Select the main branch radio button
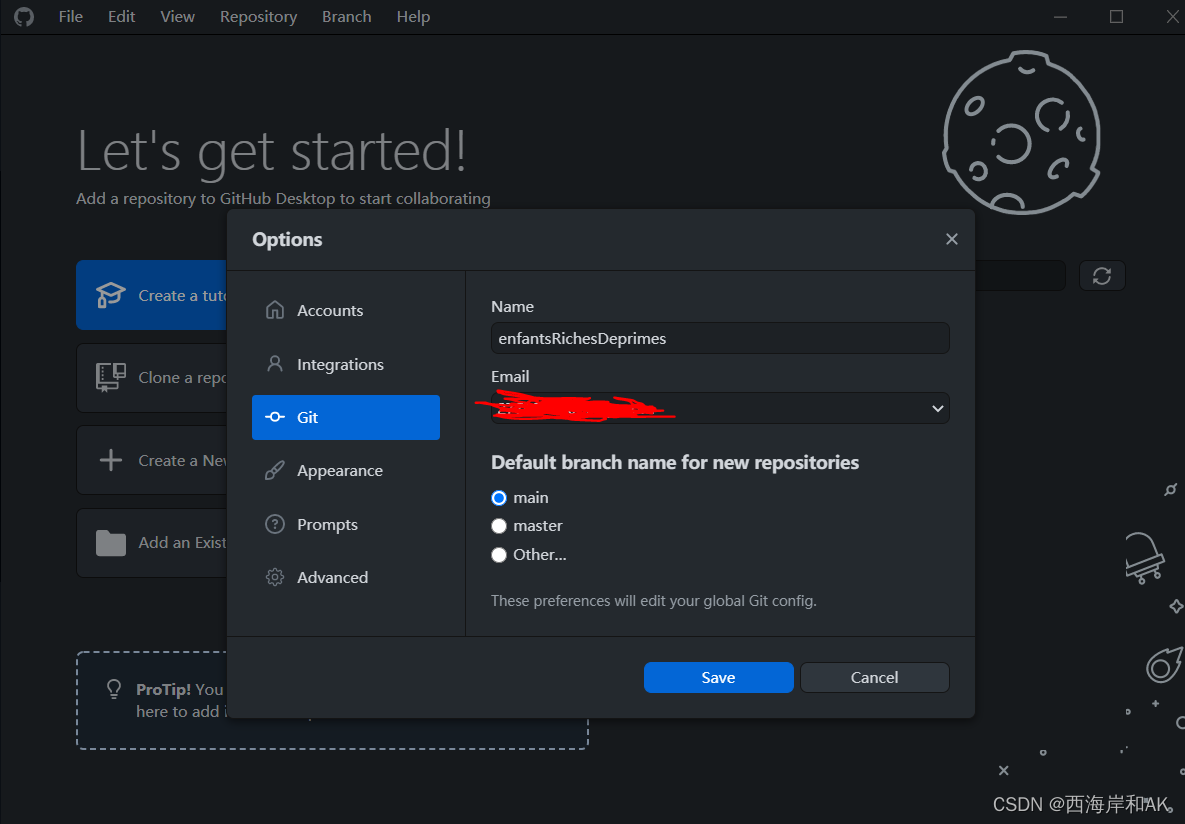Screen dimensions: 1185x824 point(499,498)
